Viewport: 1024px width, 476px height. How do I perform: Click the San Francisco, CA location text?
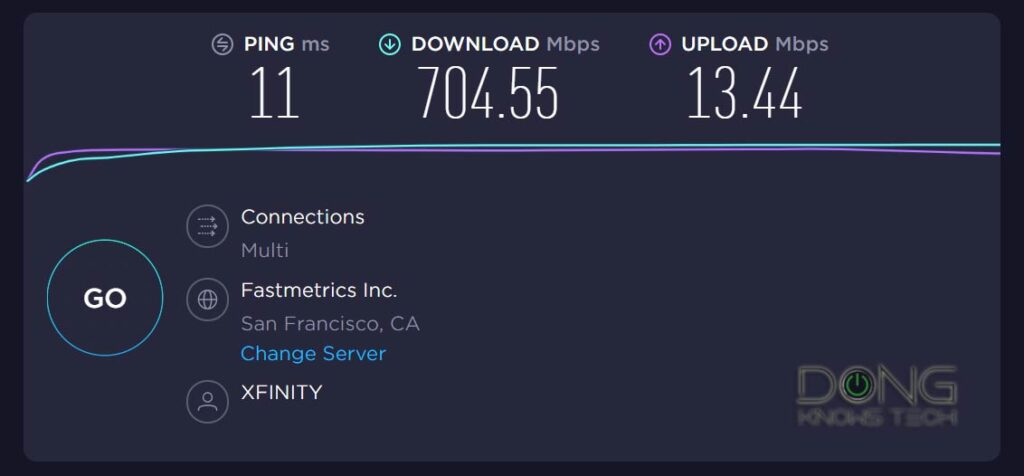point(330,324)
